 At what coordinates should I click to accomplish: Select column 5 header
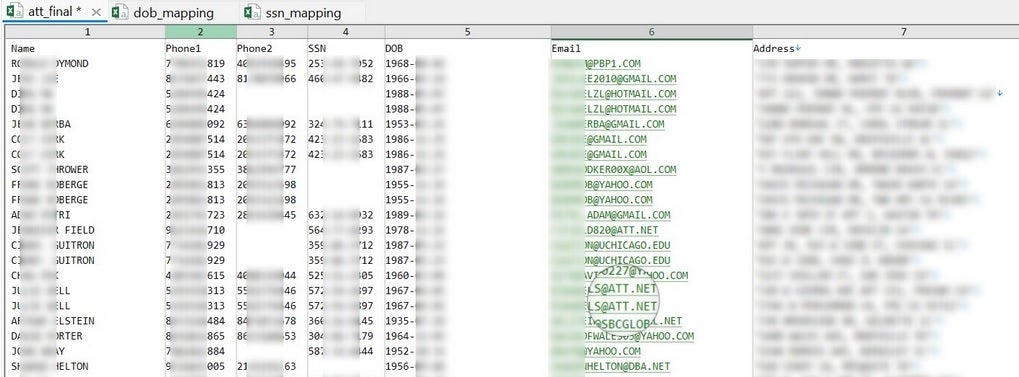point(467,31)
